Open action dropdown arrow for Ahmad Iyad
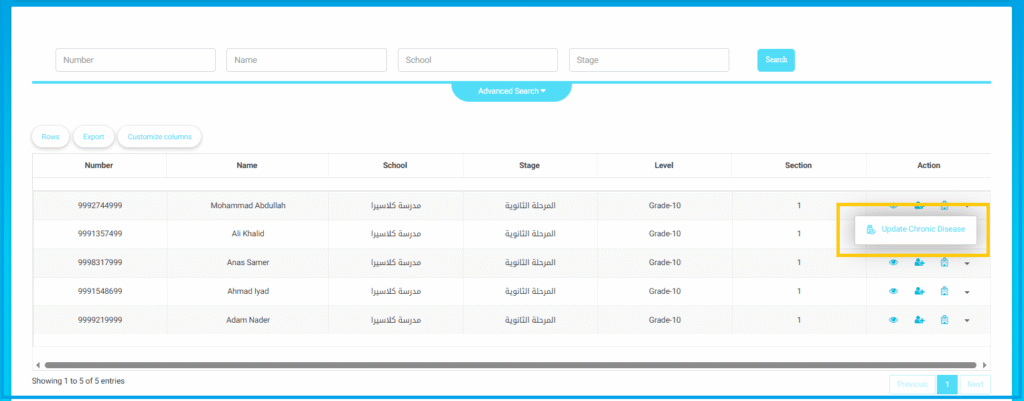Screen dimensions: 1024x401 [967, 292]
